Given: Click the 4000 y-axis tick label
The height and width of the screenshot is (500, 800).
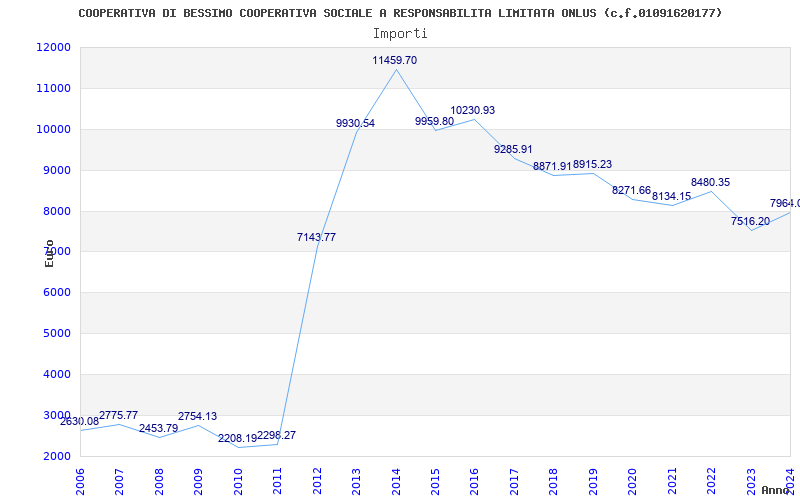Looking at the screenshot, I should coord(56,374).
